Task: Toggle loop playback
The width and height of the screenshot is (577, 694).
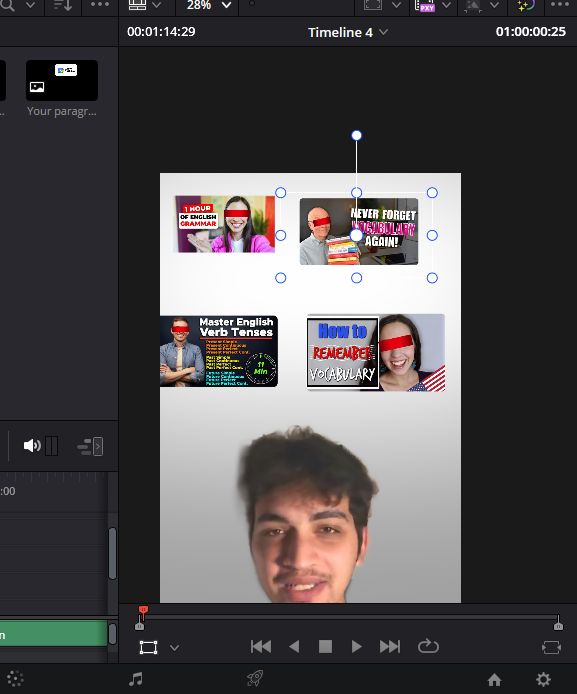Action: [x=428, y=646]
